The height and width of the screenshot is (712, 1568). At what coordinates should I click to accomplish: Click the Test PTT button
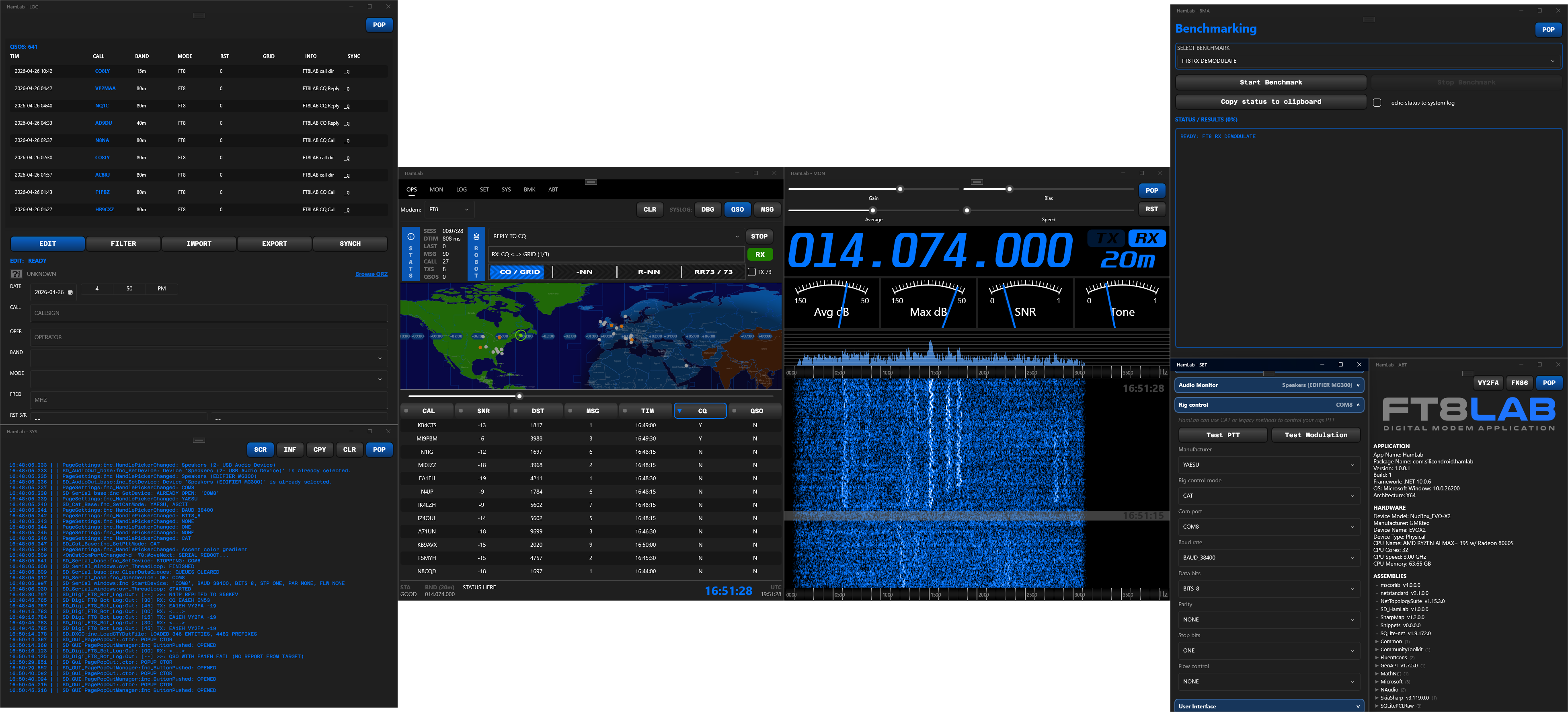coord(1223,435)
